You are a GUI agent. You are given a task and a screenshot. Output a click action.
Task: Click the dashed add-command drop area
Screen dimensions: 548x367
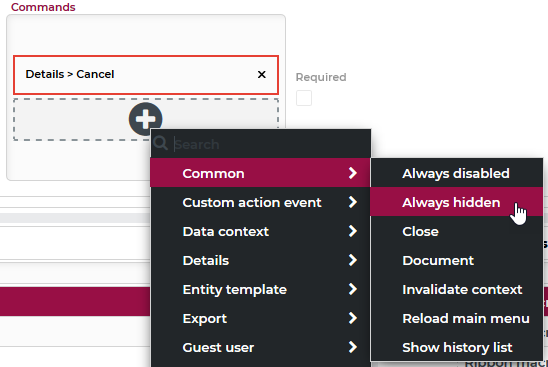coord(146,119)
